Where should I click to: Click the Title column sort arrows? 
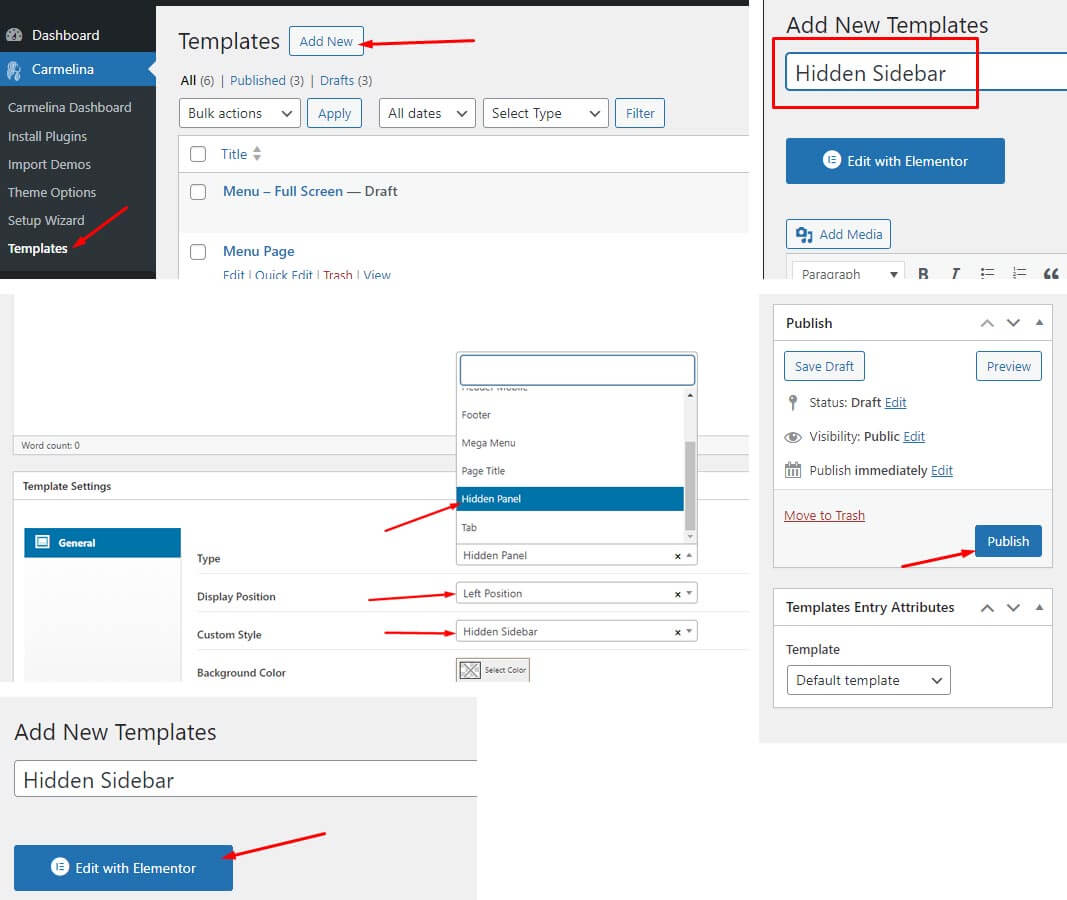(257, 154)
